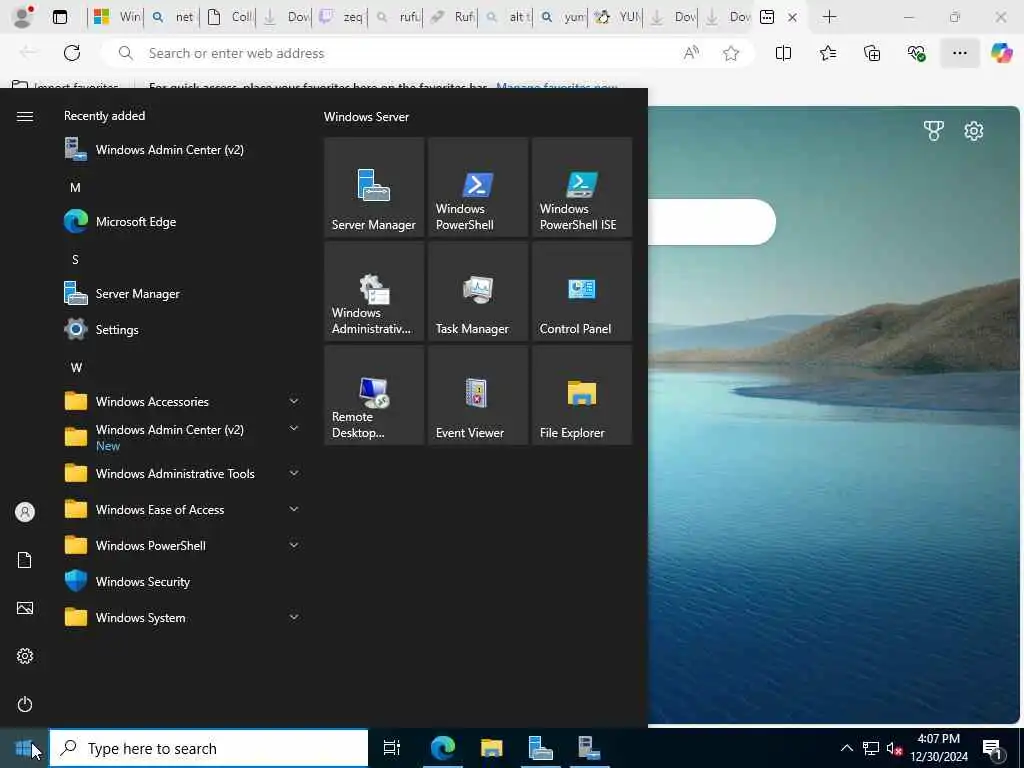Open Windows Administrative Tools tile
Screen dimensions: 1024x768
tap(374, 291)
